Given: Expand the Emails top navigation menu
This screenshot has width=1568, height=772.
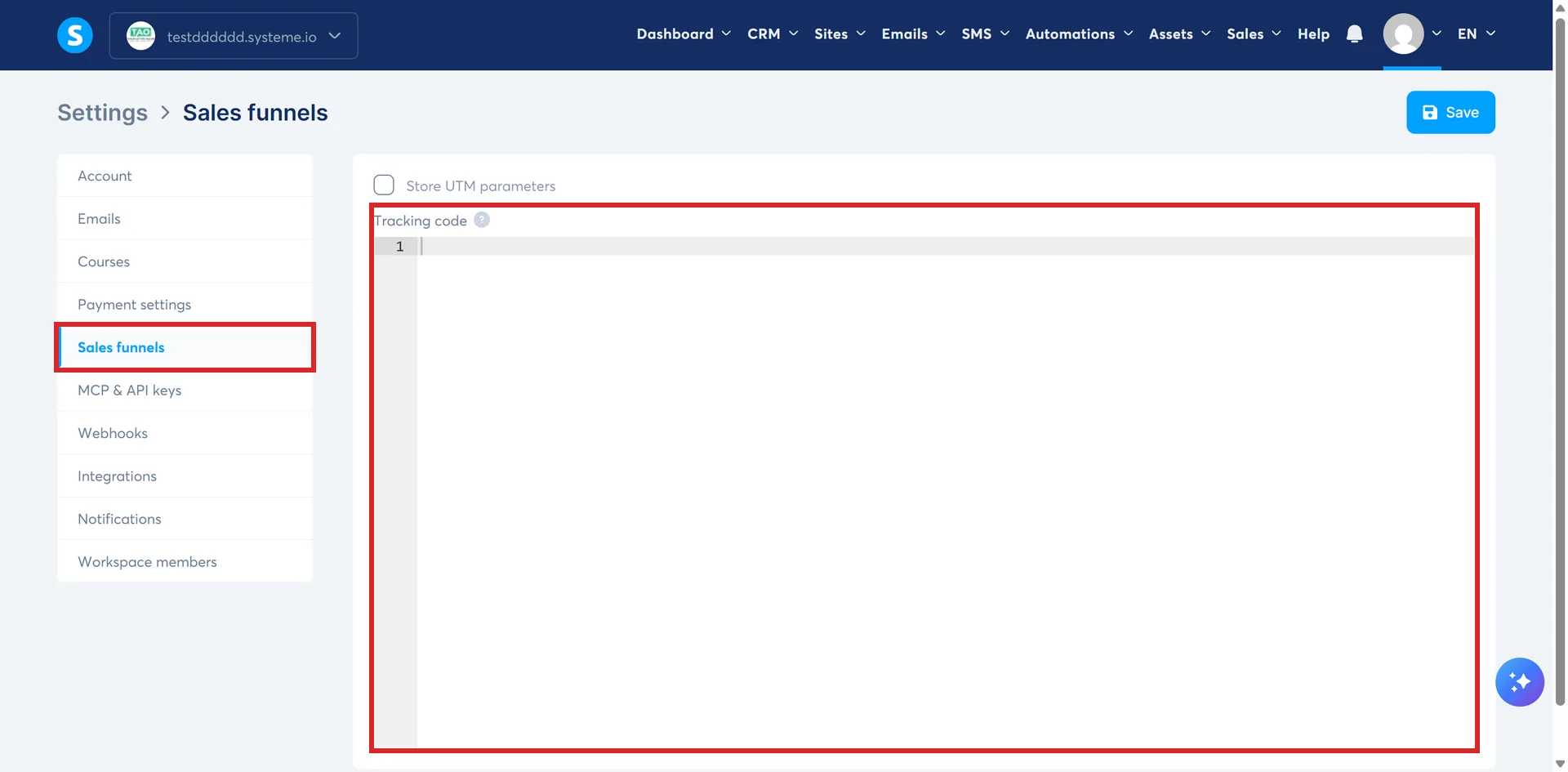Looking at the screenshot, I should pyautogui.click(x=913, y=33).
